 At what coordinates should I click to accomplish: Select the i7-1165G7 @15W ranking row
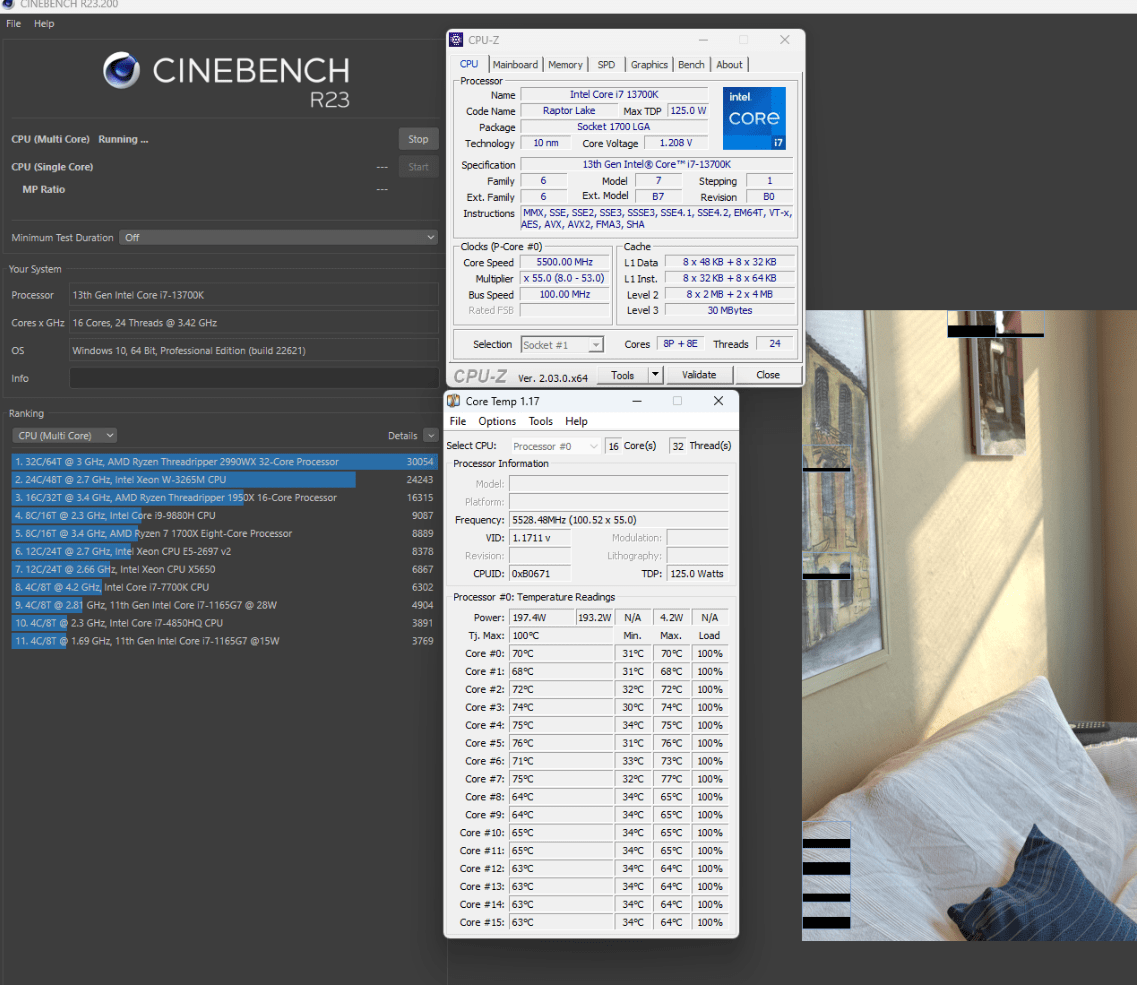(224, 641)
